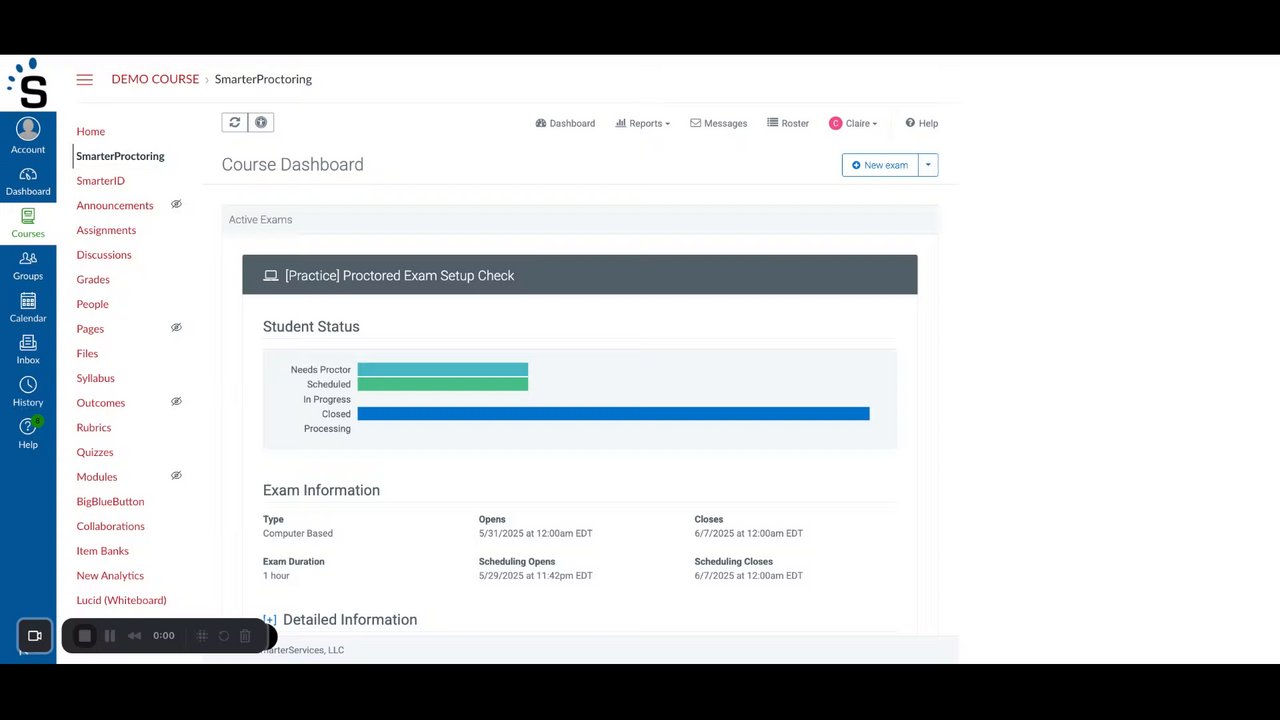
Task: Open Help in the top navigation
Action: click(921, 123)
